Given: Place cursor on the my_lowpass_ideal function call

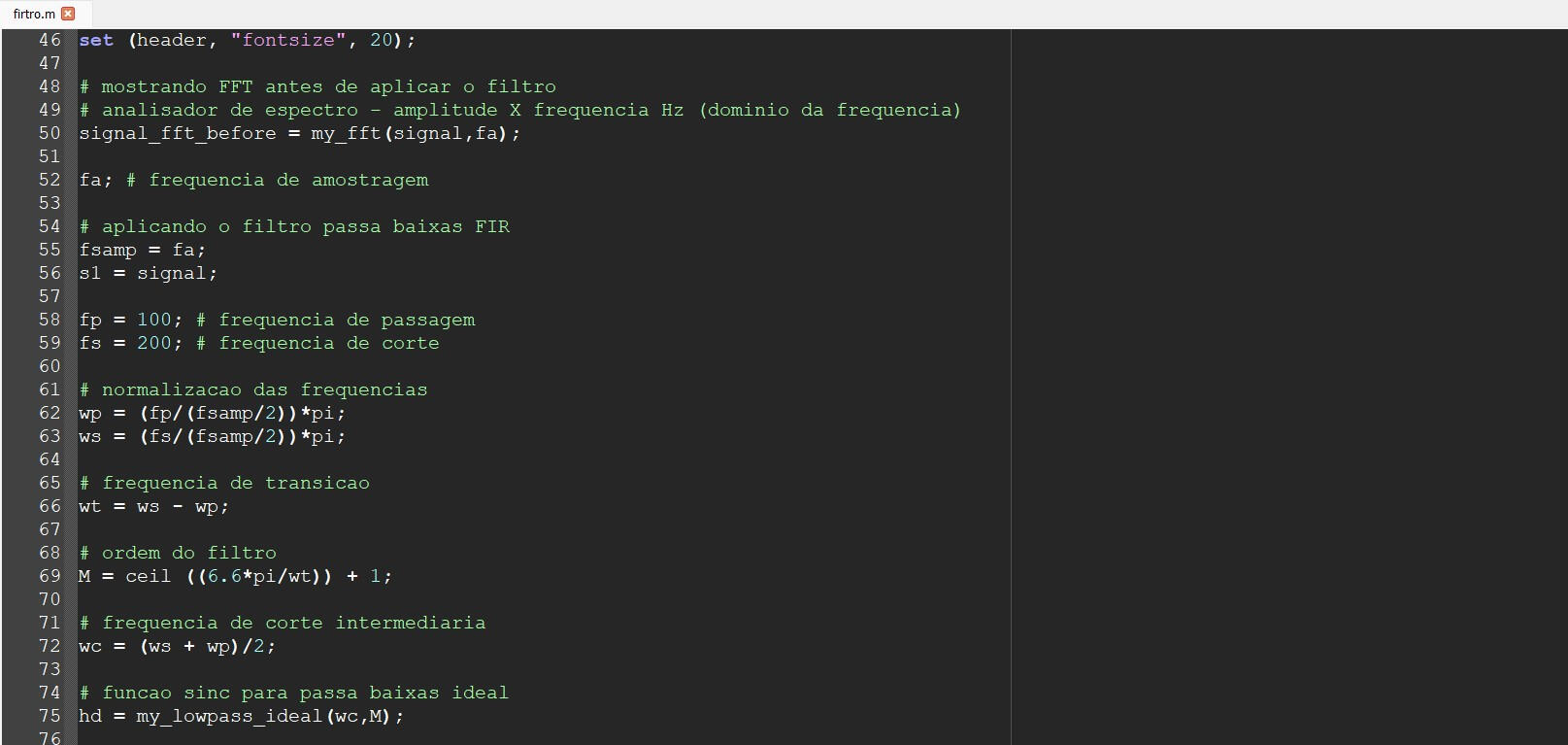Looking at the screenshot, I should pos(229,716).
